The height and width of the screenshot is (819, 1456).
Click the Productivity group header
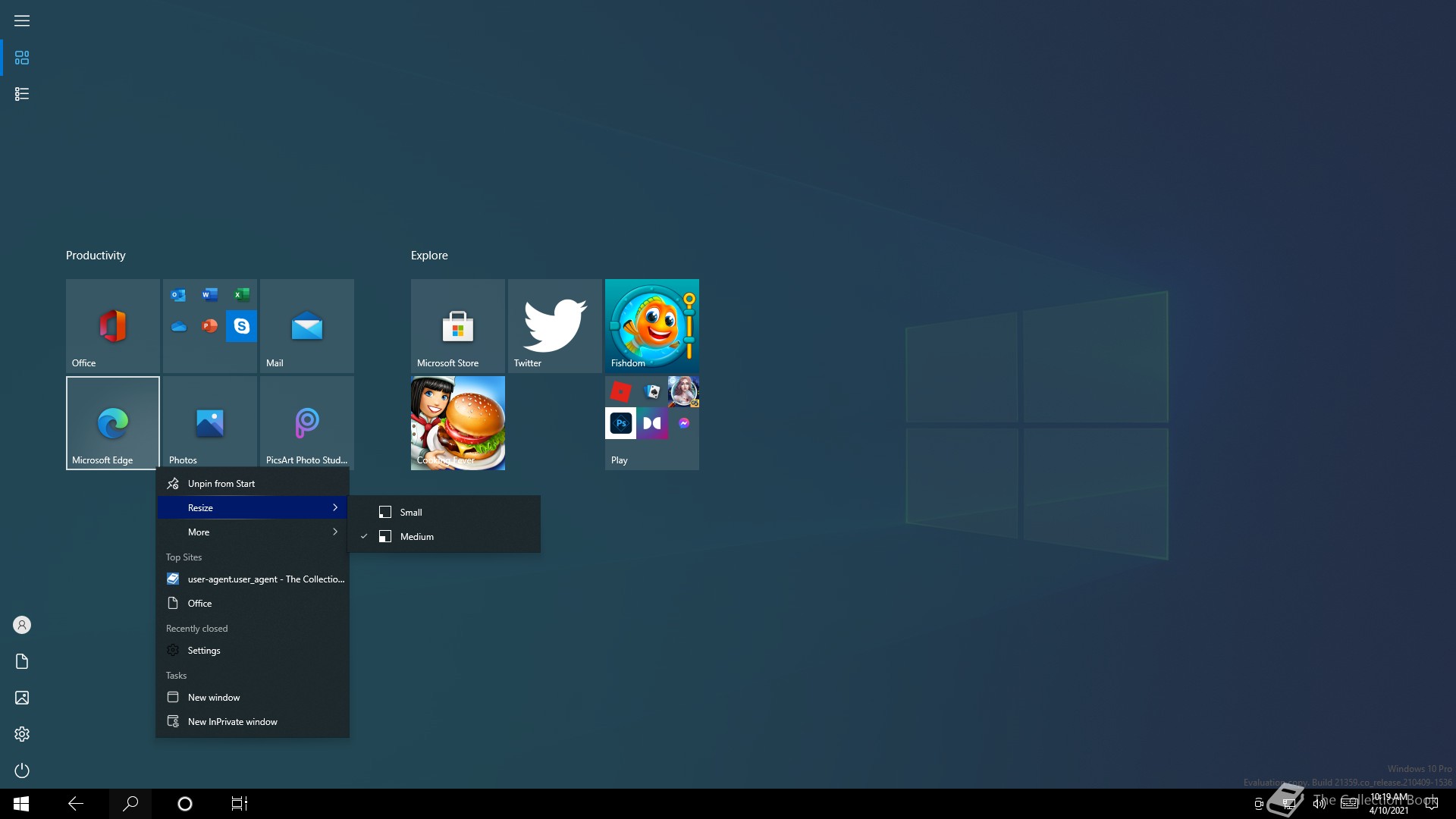[x=96, y=256]
